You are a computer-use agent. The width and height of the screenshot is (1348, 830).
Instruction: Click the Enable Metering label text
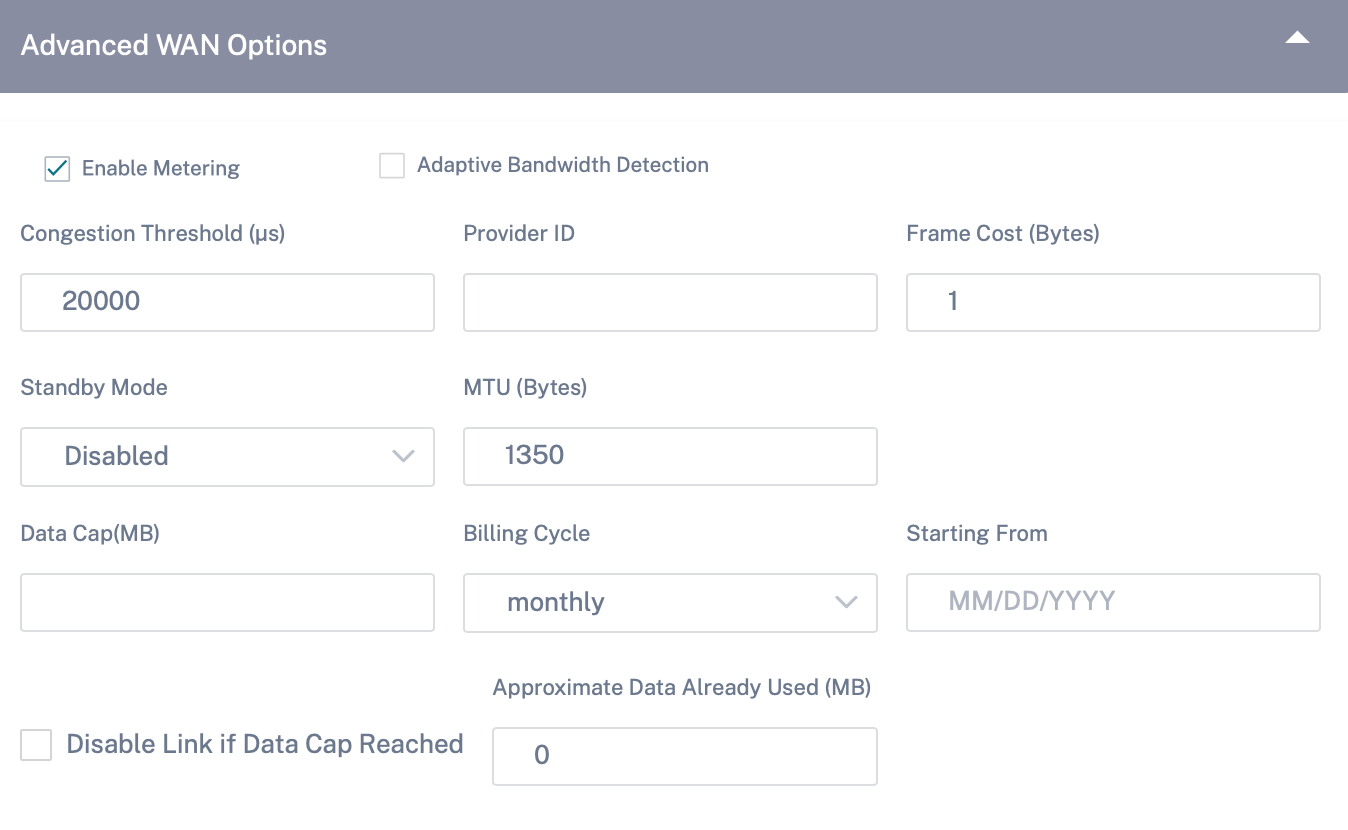coord(161,168)
